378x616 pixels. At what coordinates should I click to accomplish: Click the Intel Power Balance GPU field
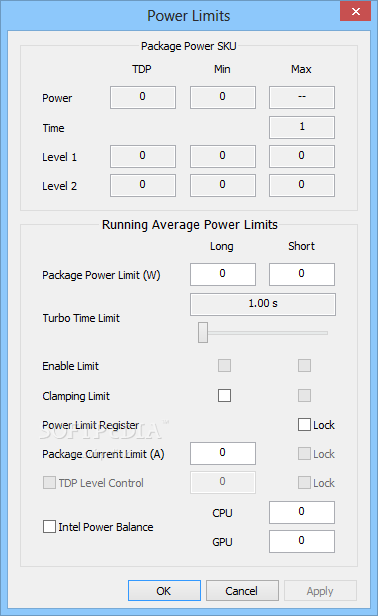click(302, 541)
